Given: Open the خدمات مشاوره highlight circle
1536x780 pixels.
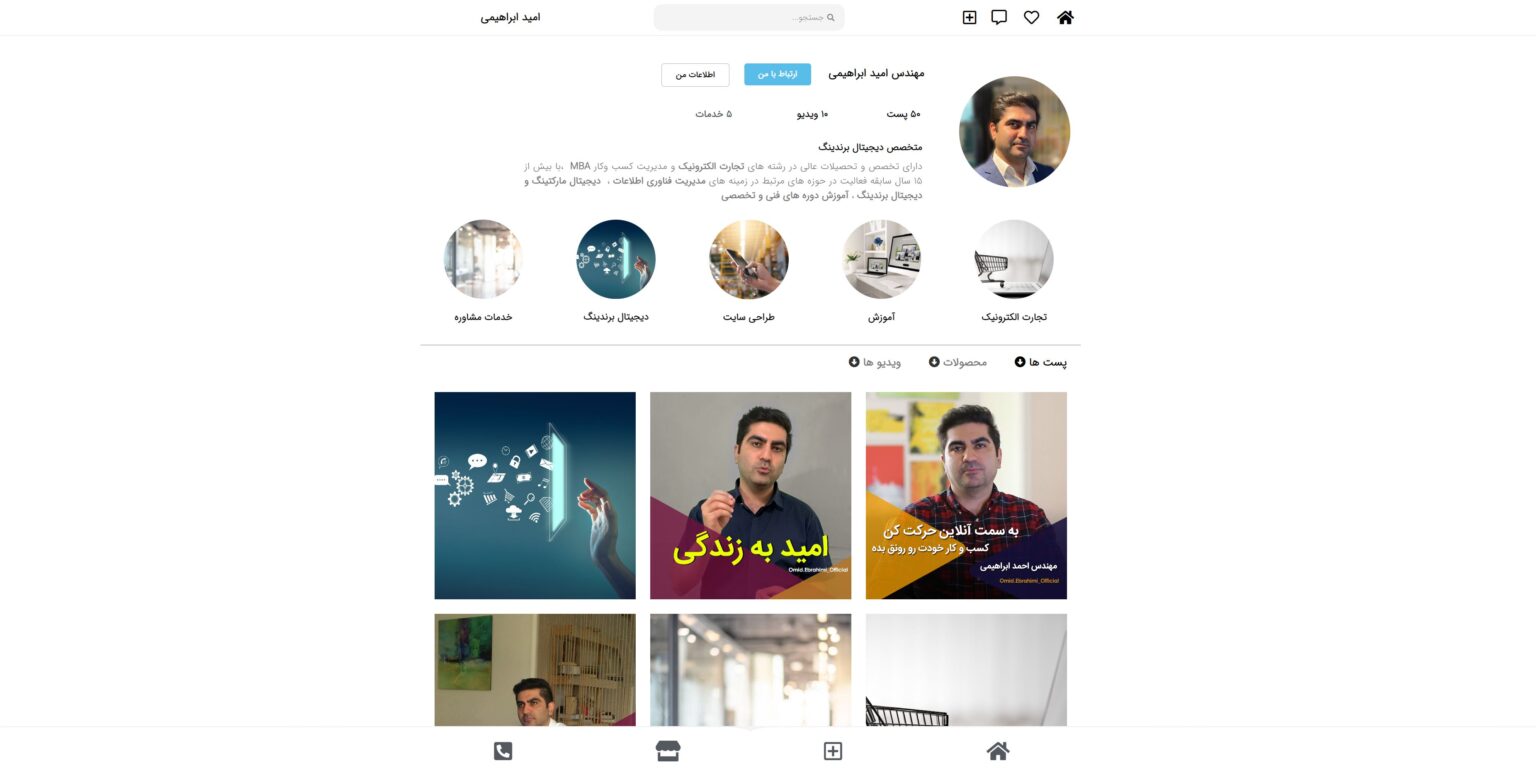Looking at the screenshot, I should tap(483, 260).
